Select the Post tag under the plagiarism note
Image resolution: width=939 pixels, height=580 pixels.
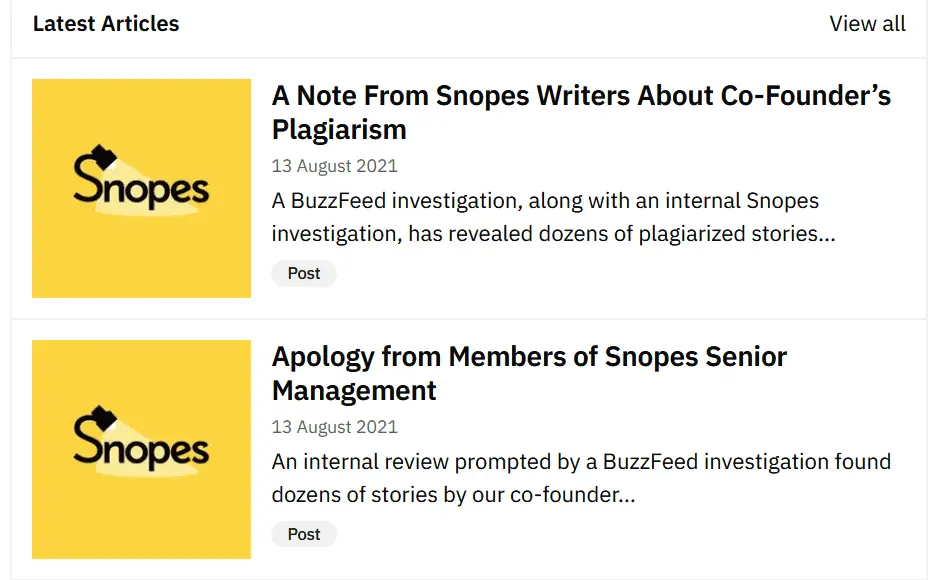click(304, 273)
